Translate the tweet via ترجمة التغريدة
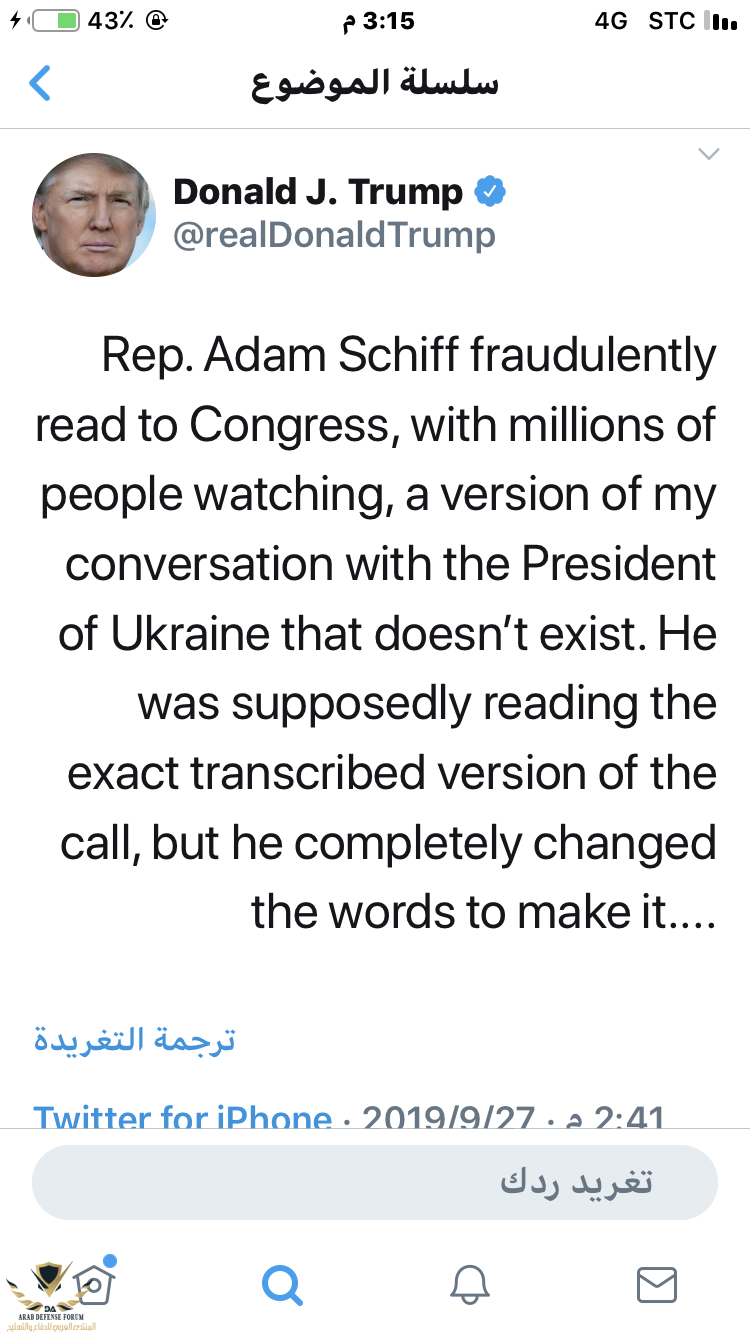This screenshot has width=750, height=1334. pyautogui.click(x=135, y=1039)
